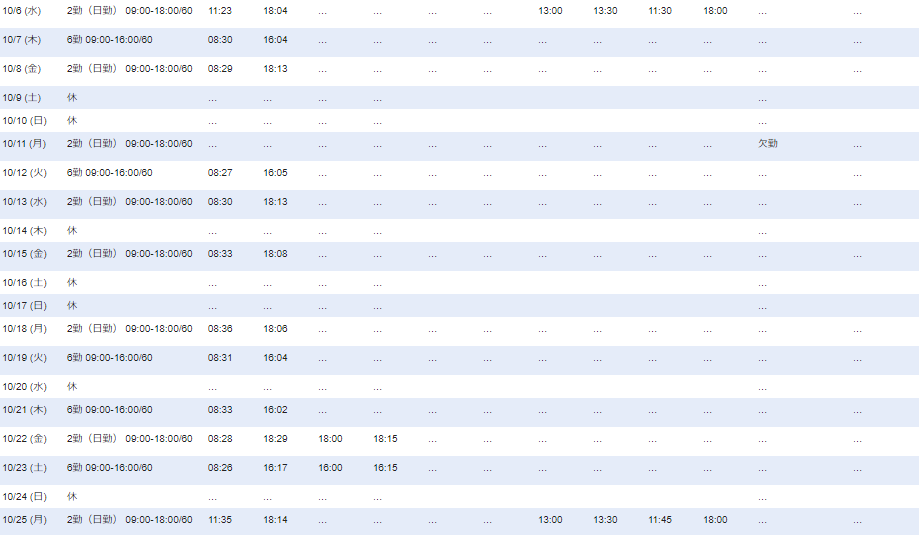Image resolution: width=919 pixels, height=535 pixels.
Task: Select the 16:04 clock-out time on 10/7
Action: (x=275, y=40)
